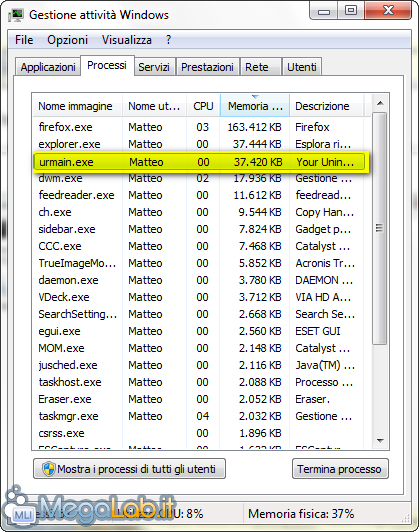Select the explorer.exe process
Screen dimensions: 419x532
pyautogui.click(x=198, y=144)
